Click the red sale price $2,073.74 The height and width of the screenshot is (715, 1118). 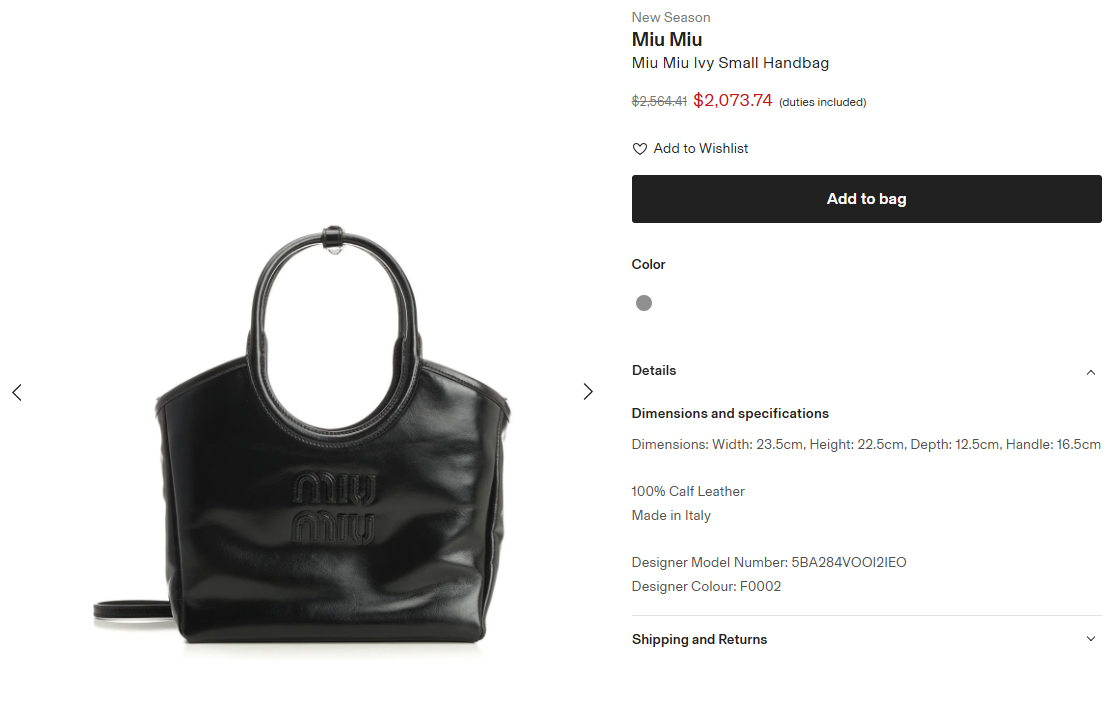pyautogui.click(x=732, y=100)
